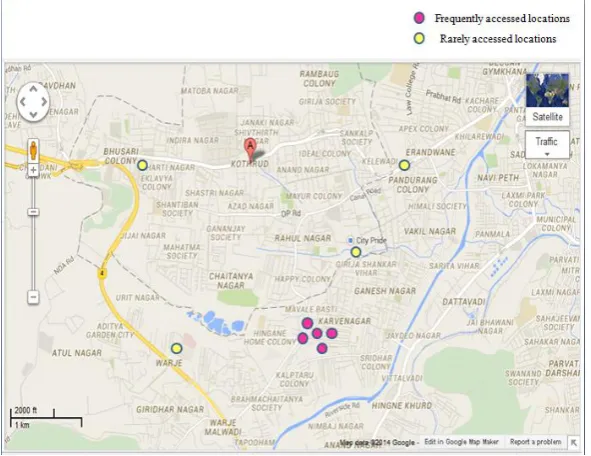This screenshot has width=591, height=456.
Task: Click the topmost pink marker beside Karvenagar
Action: (308, 323)
